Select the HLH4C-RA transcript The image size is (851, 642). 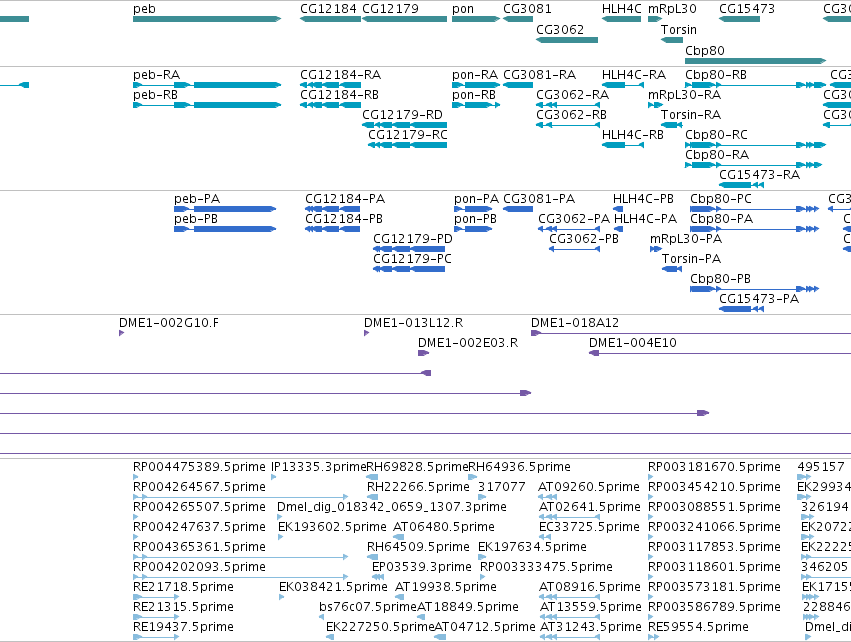coord(623,85)
